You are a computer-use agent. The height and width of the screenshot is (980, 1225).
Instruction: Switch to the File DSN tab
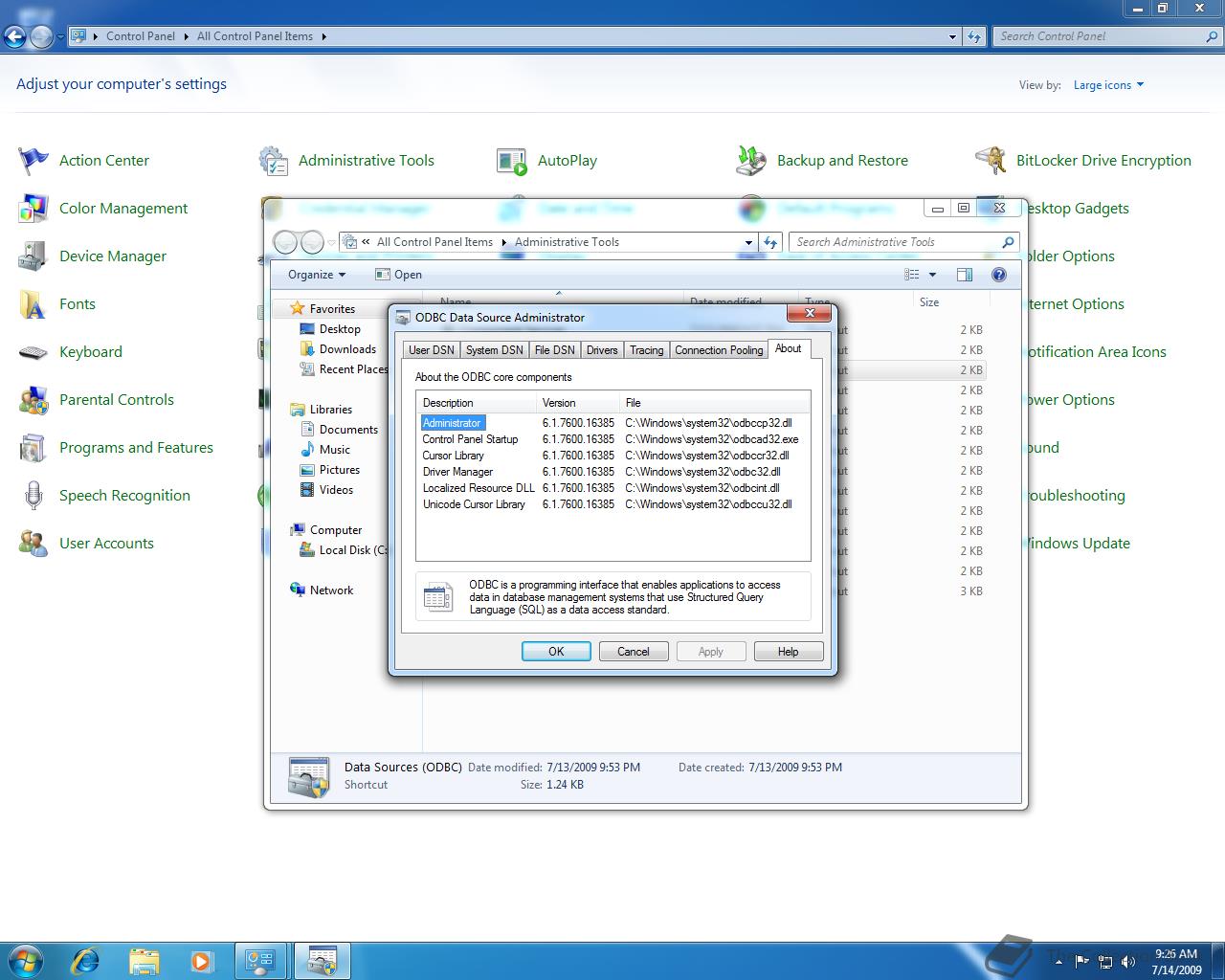[555, 350]
